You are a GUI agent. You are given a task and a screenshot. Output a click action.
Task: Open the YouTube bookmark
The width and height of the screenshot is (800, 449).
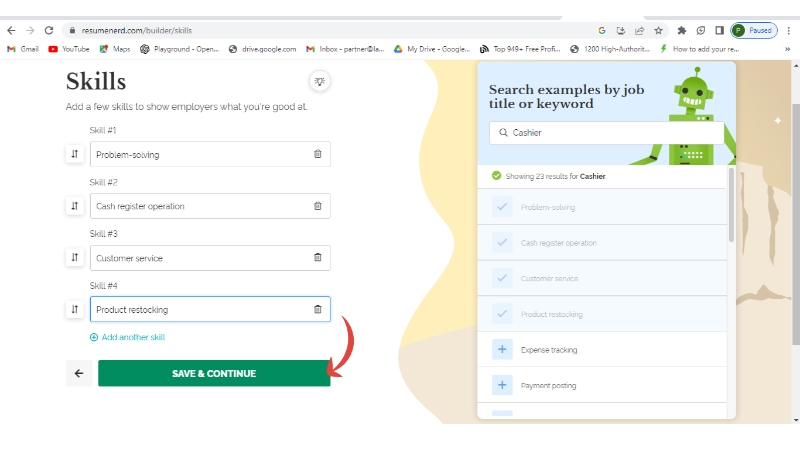[69, 48]
